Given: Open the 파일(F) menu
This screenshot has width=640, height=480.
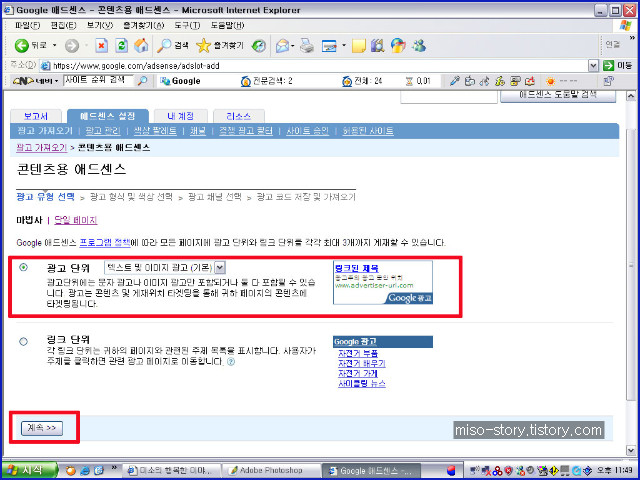Looking at the screenshot, I should (27, 25).
